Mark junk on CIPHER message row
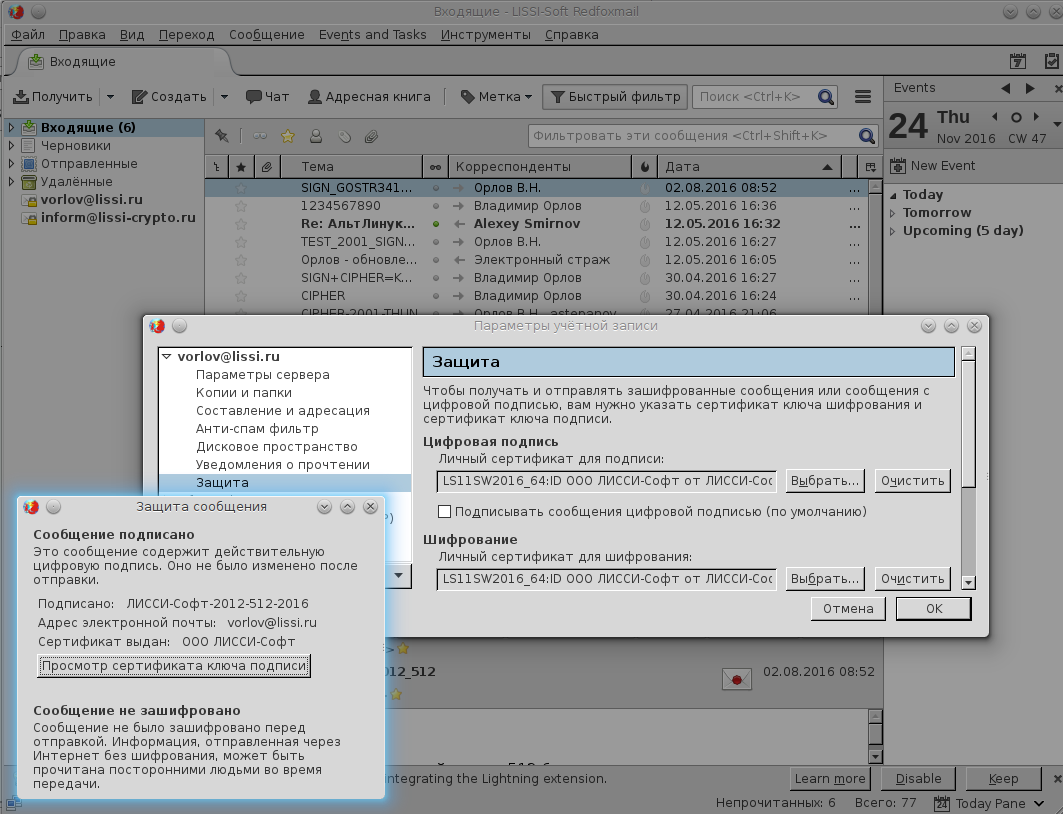1063x814 pixels. point(645,296)
